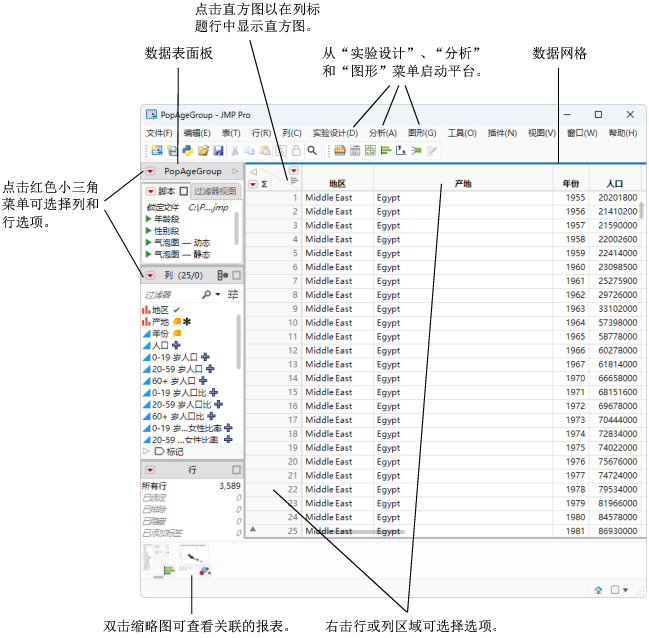The image size is (649, 638).
Task: Click the pencil notepad toolbar icon
Action: (x=432, y=150)
